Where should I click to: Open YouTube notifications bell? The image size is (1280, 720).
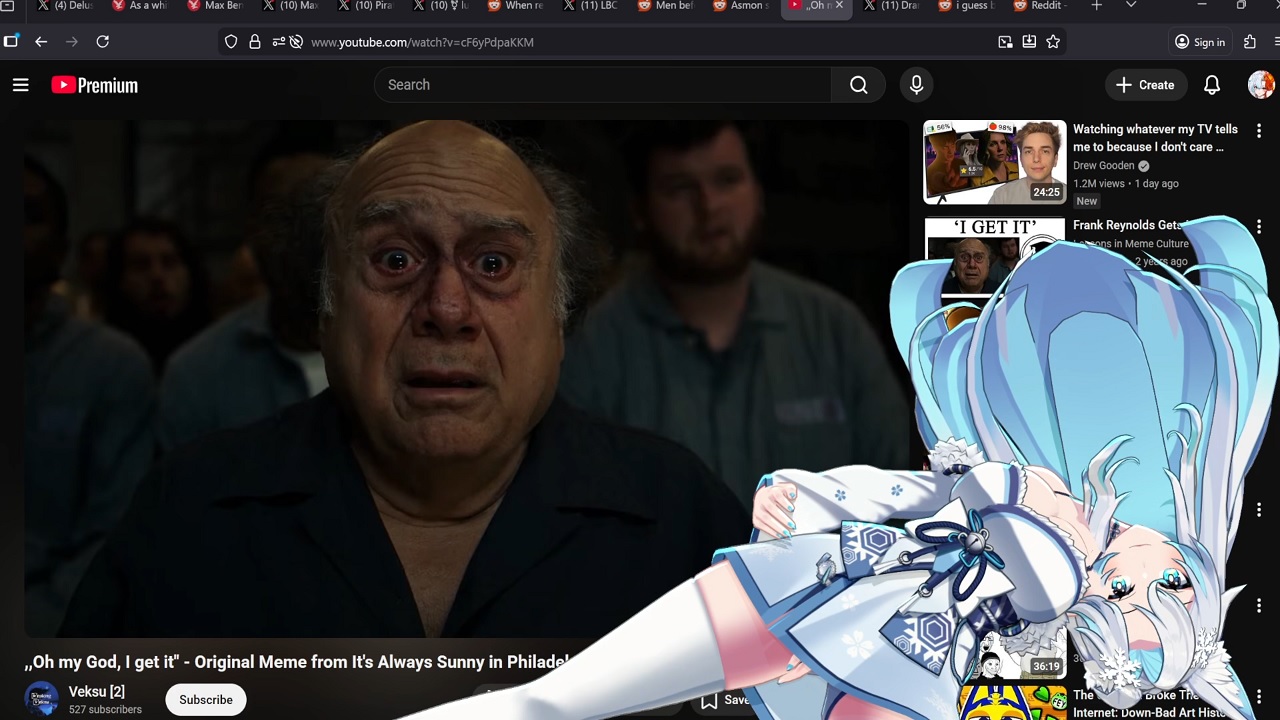pos(1211,85)
